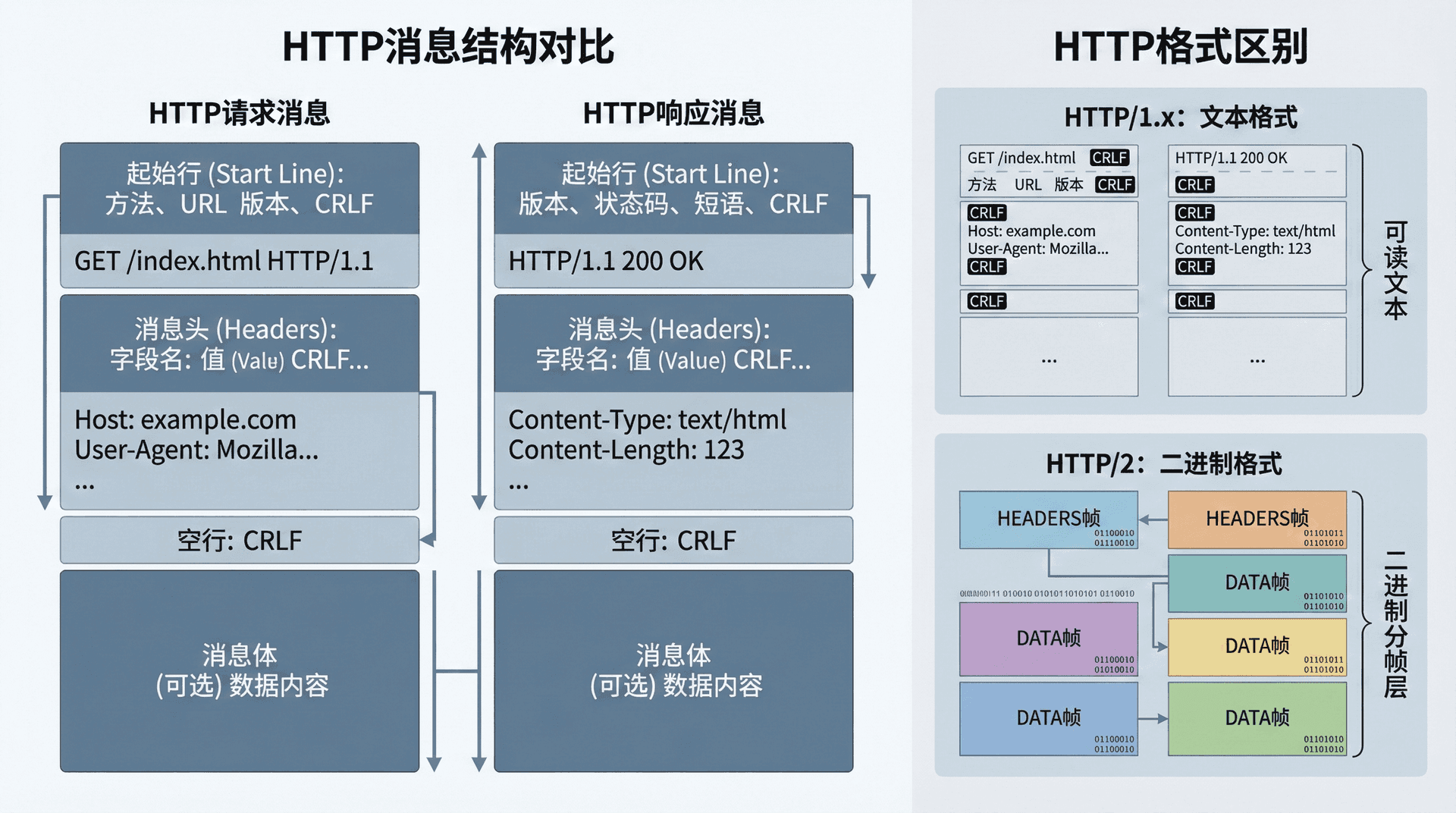
Task: Select the request 消息头 (Headers) title block
Action: pyautogui.click(x=239, y=344)
